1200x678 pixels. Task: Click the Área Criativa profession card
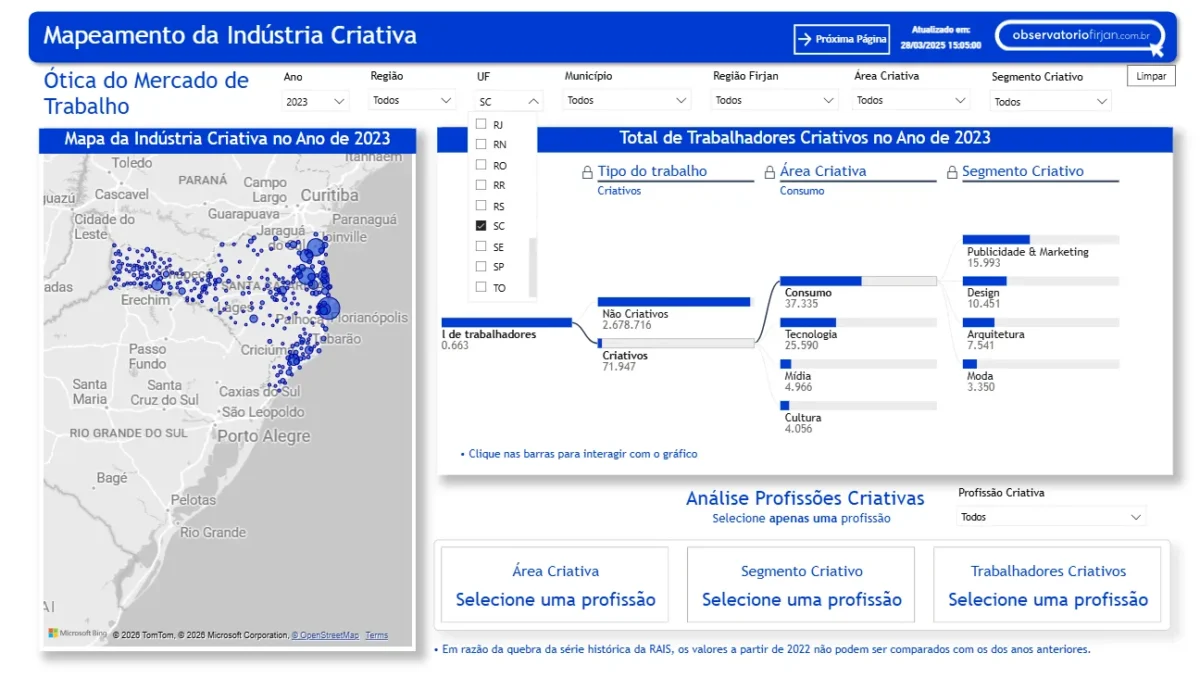pyautogui.click(x=555, y=585)
